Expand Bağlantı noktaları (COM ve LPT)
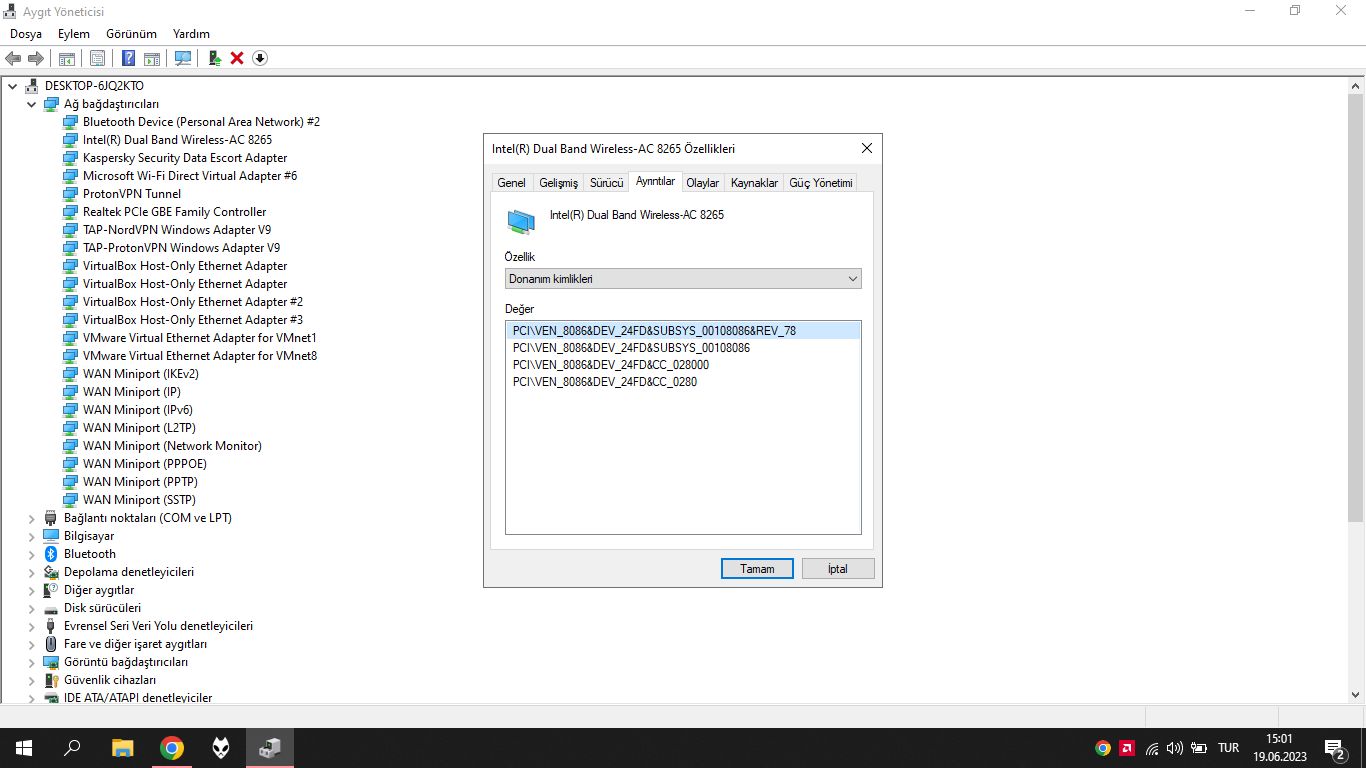This screenshot has height=768, width=1366. [31, 518]
